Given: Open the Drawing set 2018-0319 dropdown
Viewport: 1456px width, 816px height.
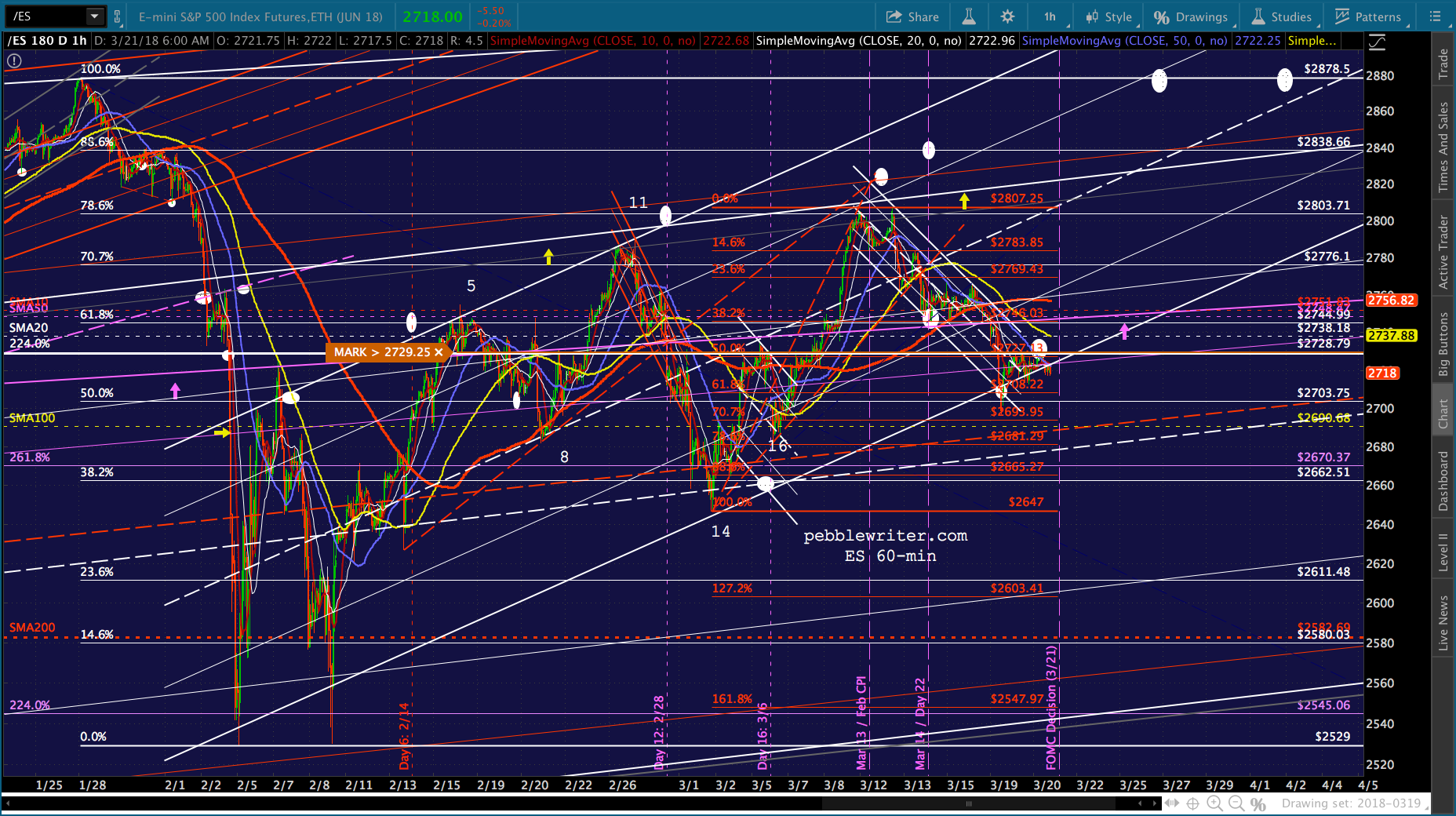Looking at the screenshot, I should point(1351,803).
